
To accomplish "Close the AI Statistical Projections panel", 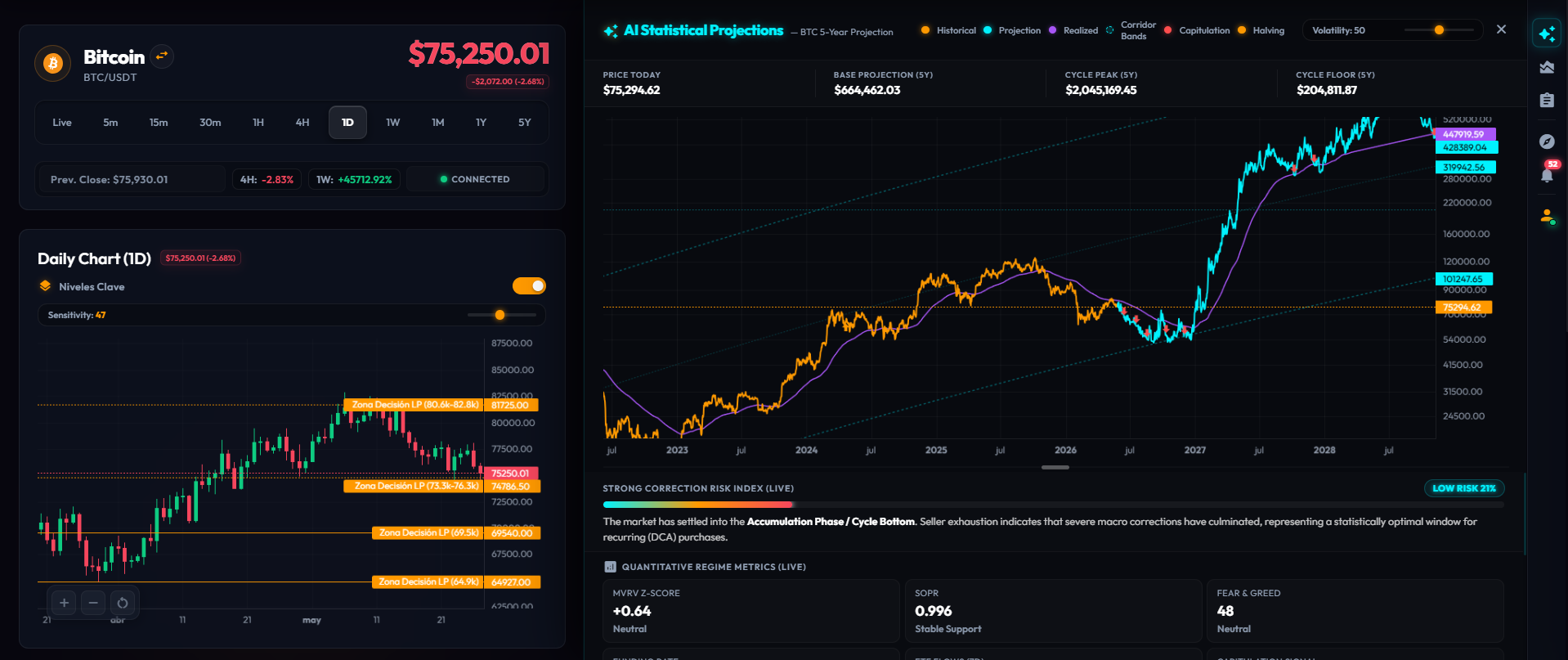I will click(x=1501, y=29).
